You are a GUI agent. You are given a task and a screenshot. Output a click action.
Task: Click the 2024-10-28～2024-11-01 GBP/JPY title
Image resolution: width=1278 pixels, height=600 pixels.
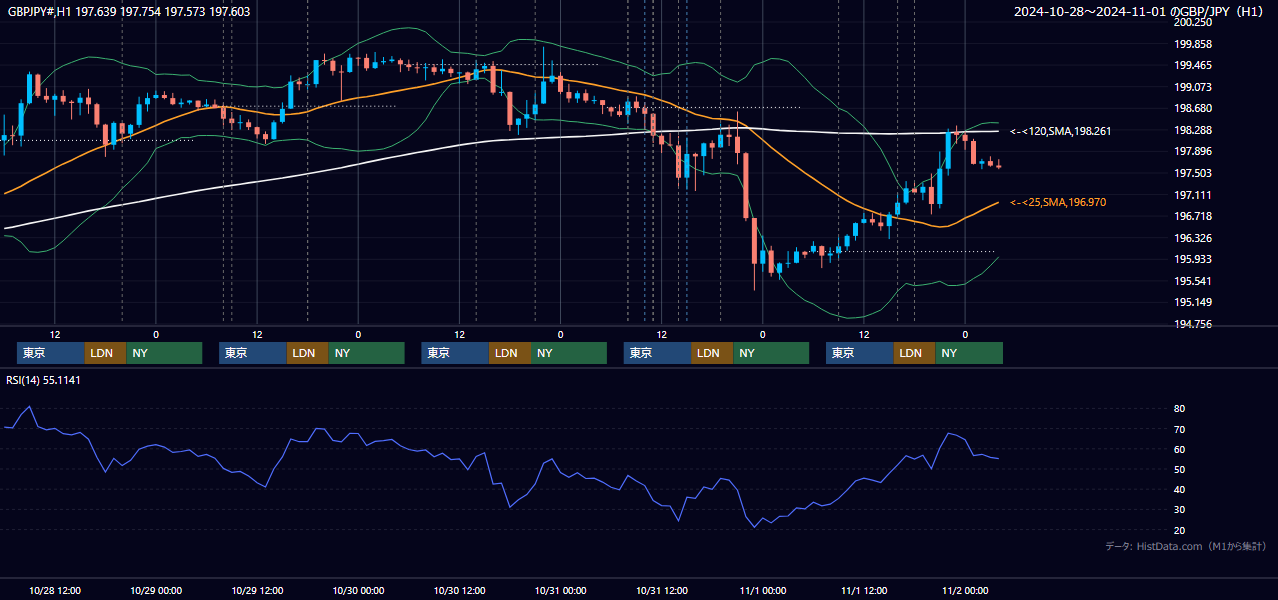[1139, 12]
